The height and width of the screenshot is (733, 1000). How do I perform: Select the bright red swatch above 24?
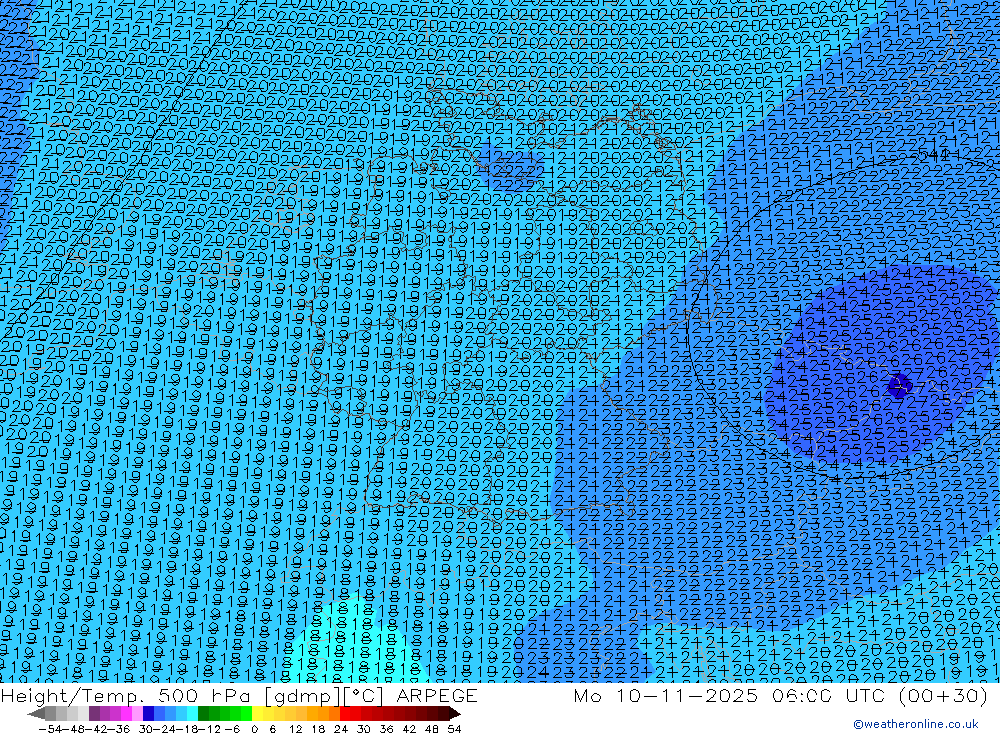tap(345, 714)
